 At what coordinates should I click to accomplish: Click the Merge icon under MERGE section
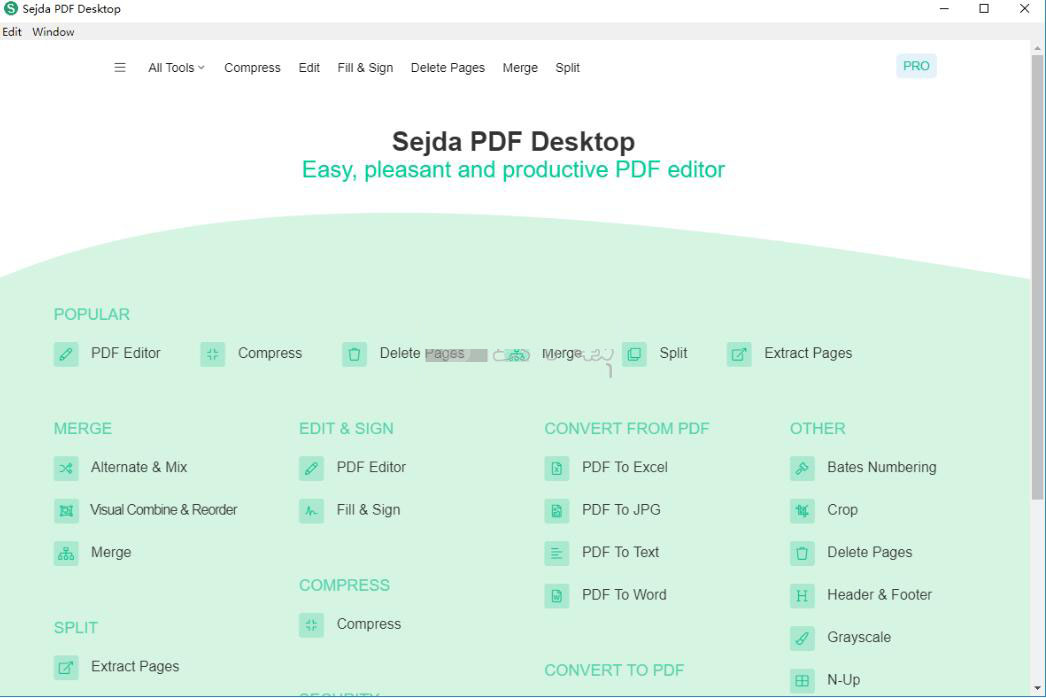[66, 553]
